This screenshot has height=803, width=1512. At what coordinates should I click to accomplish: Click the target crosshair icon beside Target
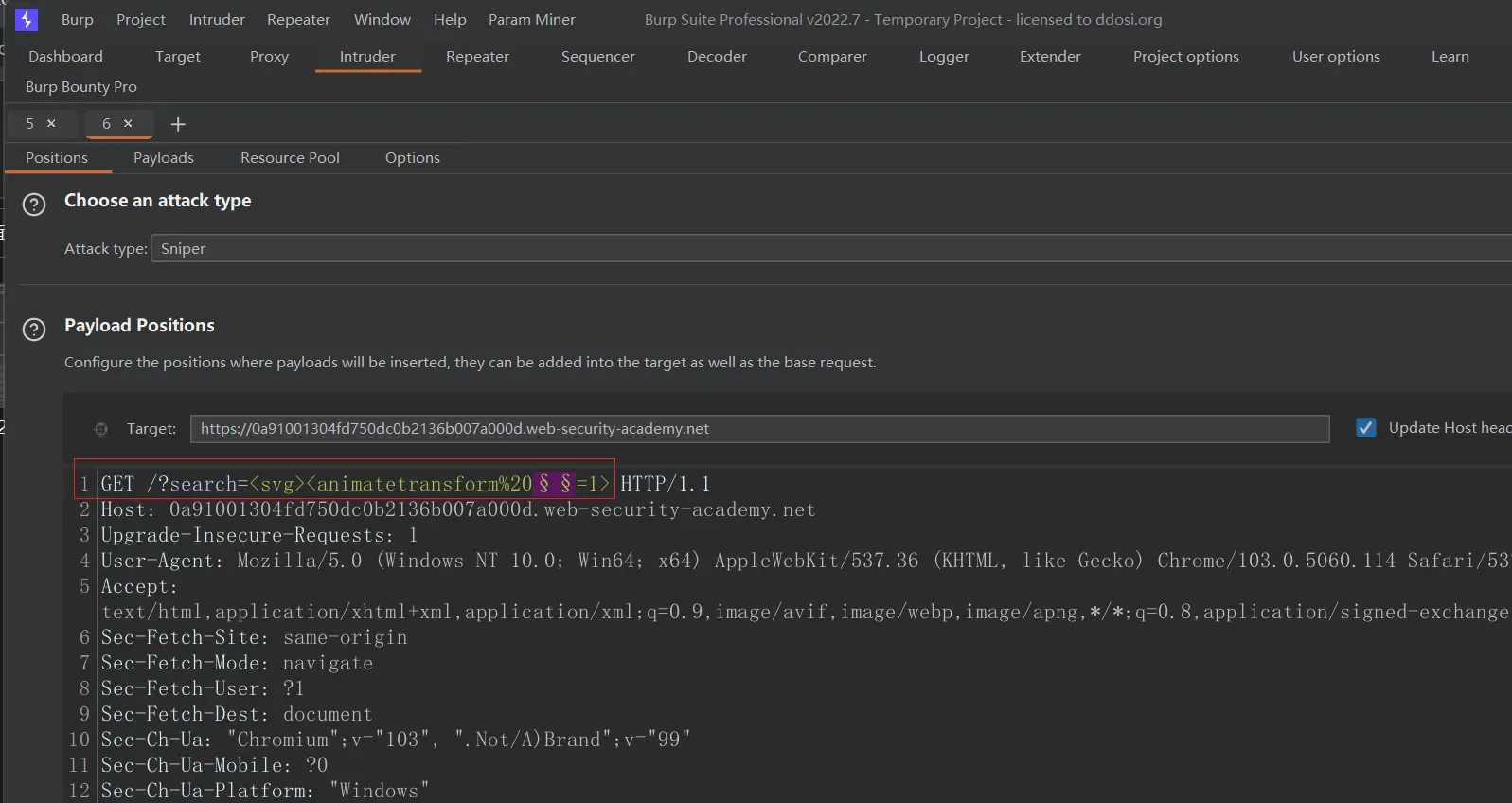[101, 429]
